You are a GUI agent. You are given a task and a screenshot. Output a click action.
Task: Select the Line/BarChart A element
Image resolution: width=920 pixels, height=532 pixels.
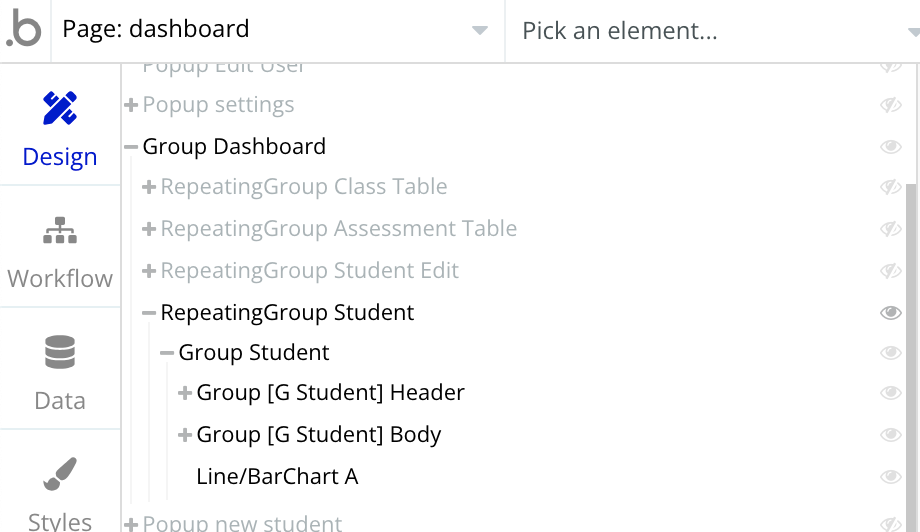[277, 477]
